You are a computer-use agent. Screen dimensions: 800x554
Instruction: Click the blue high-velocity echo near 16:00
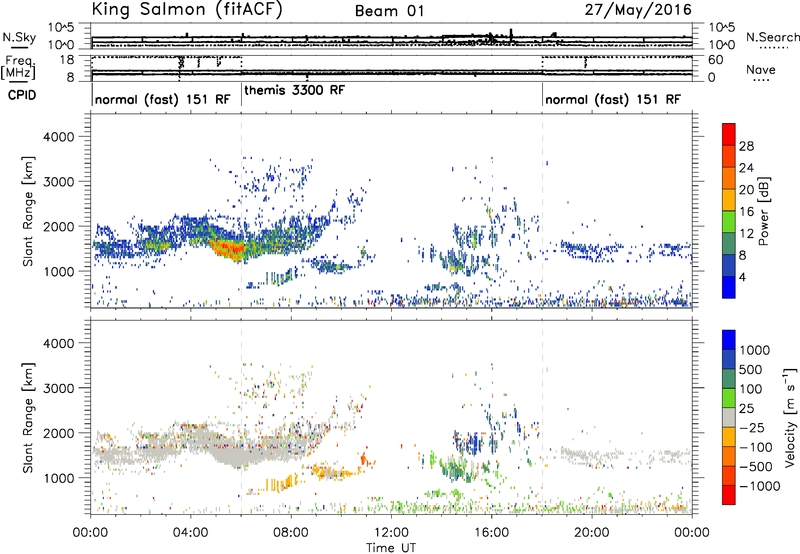tap(476, 442)
